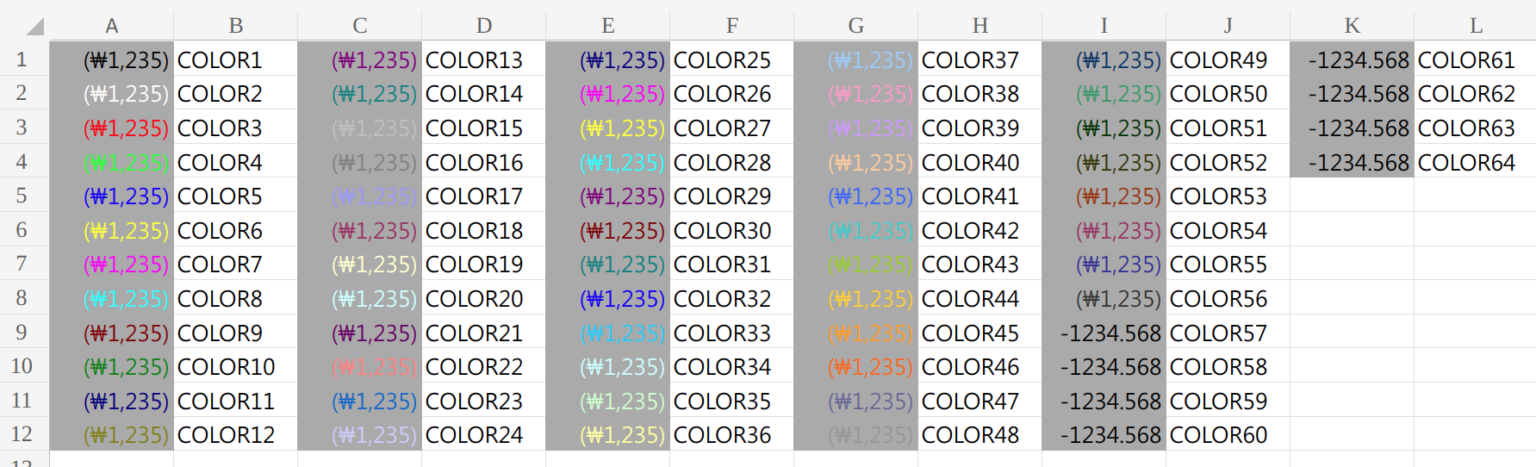
Task: Select the -1234.568 cell beside COLOR62
Action: coord(1352,94)
